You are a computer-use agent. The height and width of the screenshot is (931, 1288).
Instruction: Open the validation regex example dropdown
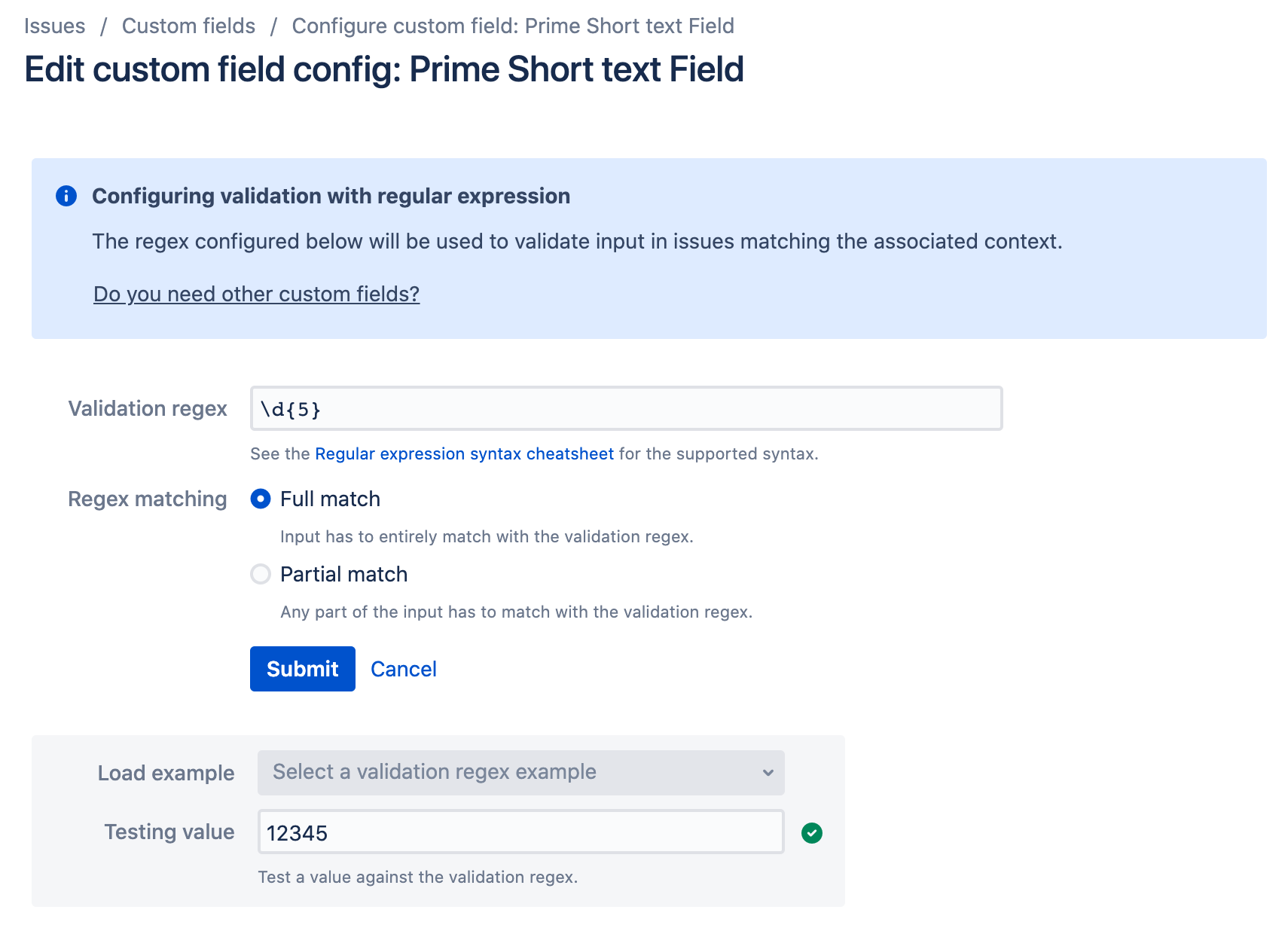click(520, 772)
